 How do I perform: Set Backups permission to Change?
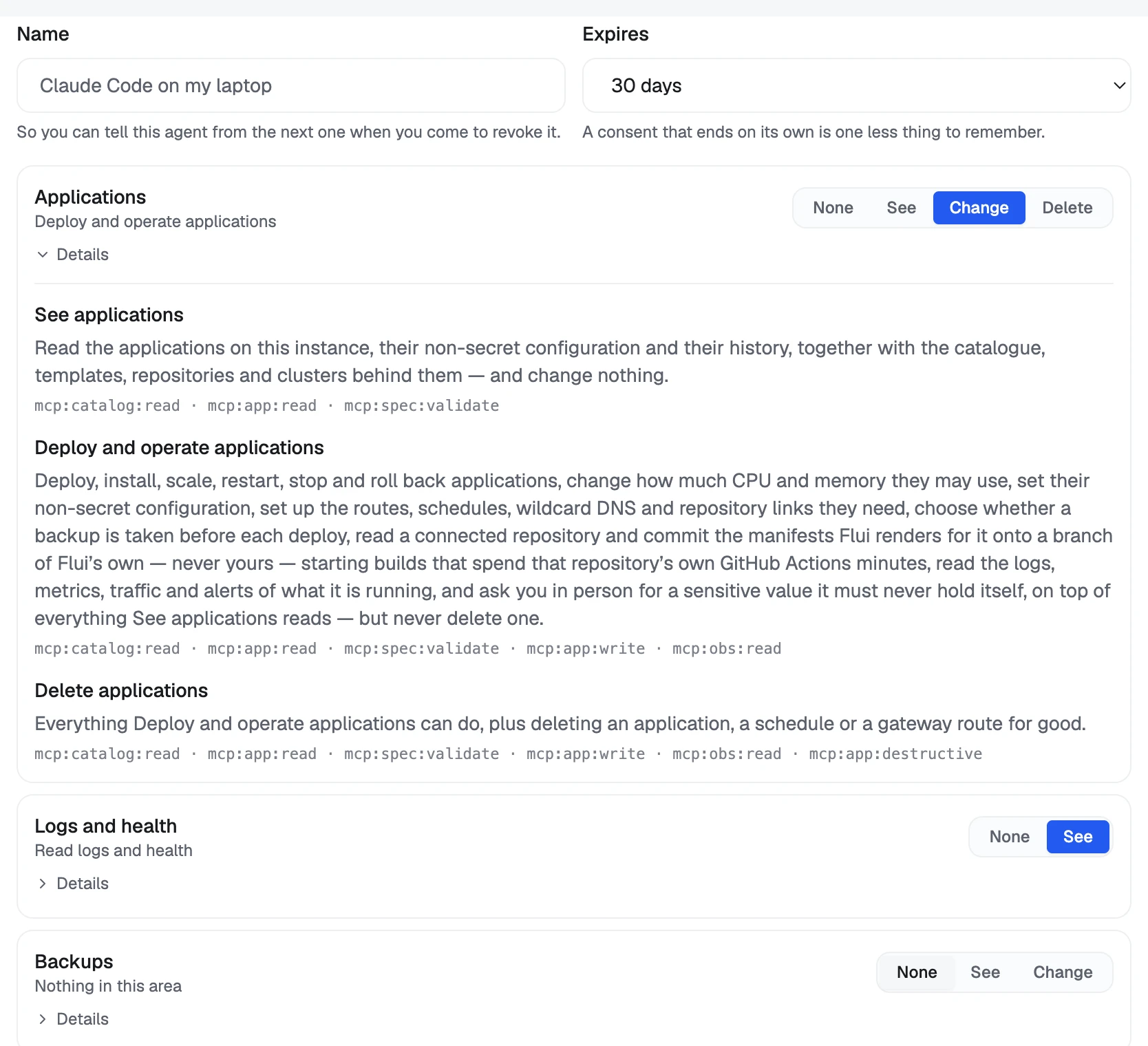pos(1063,972)
